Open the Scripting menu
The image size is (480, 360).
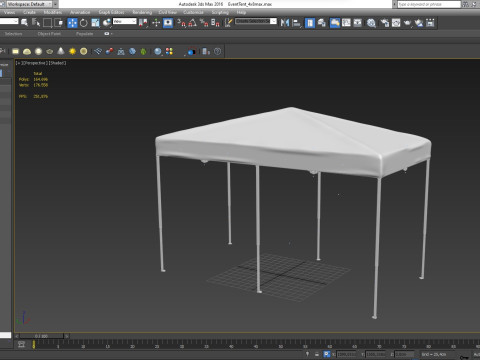pos(220,12)
